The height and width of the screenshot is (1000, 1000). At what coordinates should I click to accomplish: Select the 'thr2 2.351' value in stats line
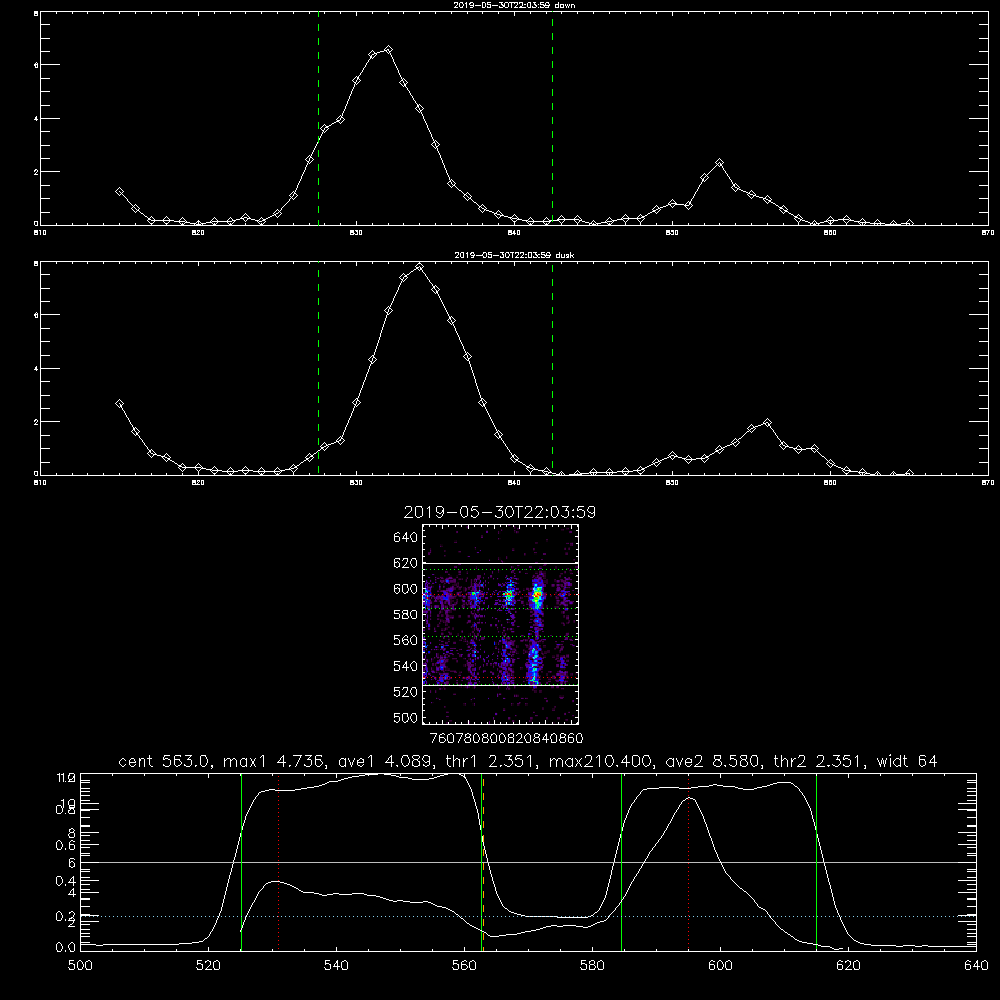819,761
